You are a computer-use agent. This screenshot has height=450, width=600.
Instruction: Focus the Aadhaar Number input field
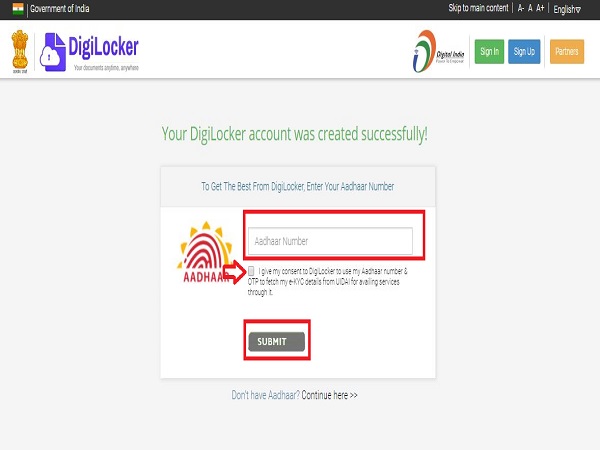click(330, 241)
